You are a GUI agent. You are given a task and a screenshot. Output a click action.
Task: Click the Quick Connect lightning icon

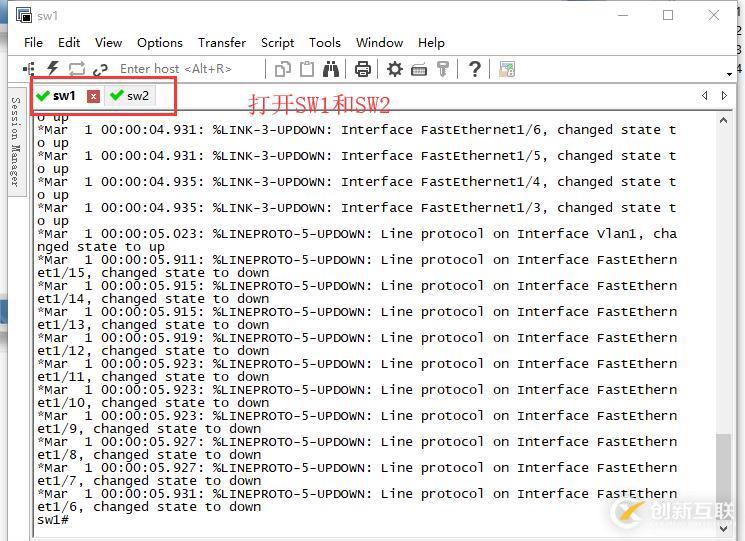(x=52, y=69)
